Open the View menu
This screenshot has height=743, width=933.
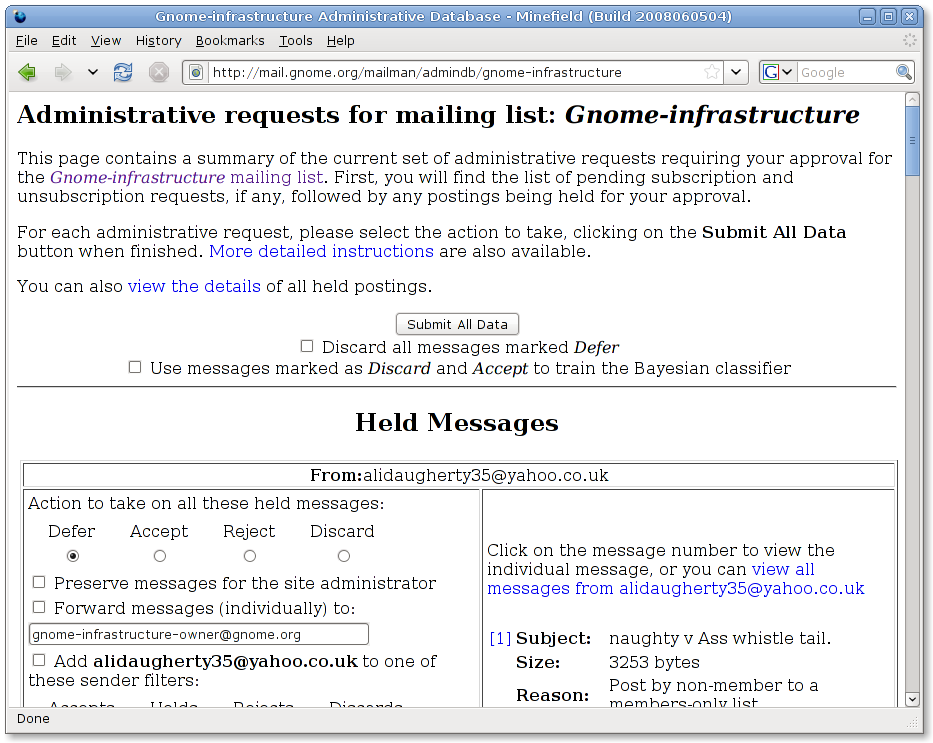[x=106, y=40]
